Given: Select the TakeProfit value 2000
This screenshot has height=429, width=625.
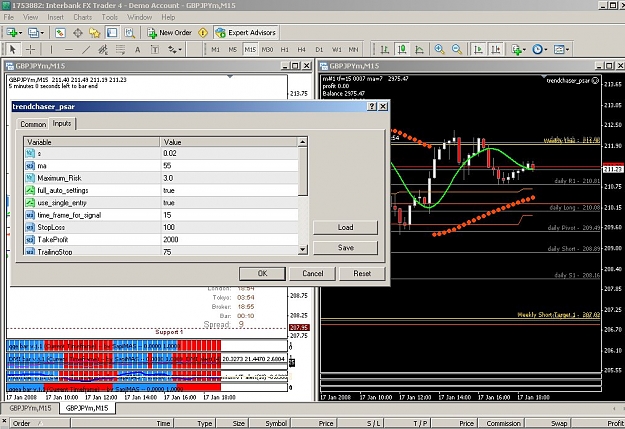Looking at the screenshot, I should click(229, 240).
